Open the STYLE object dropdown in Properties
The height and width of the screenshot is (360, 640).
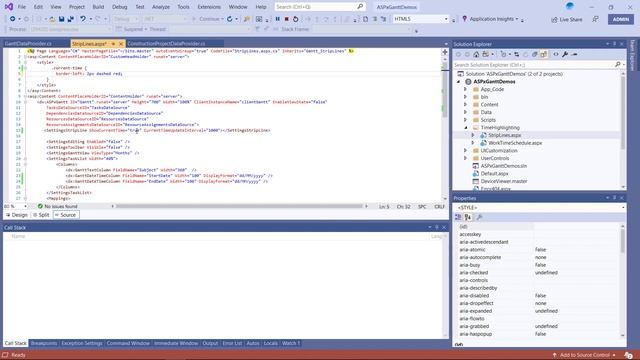coord(623,208)
